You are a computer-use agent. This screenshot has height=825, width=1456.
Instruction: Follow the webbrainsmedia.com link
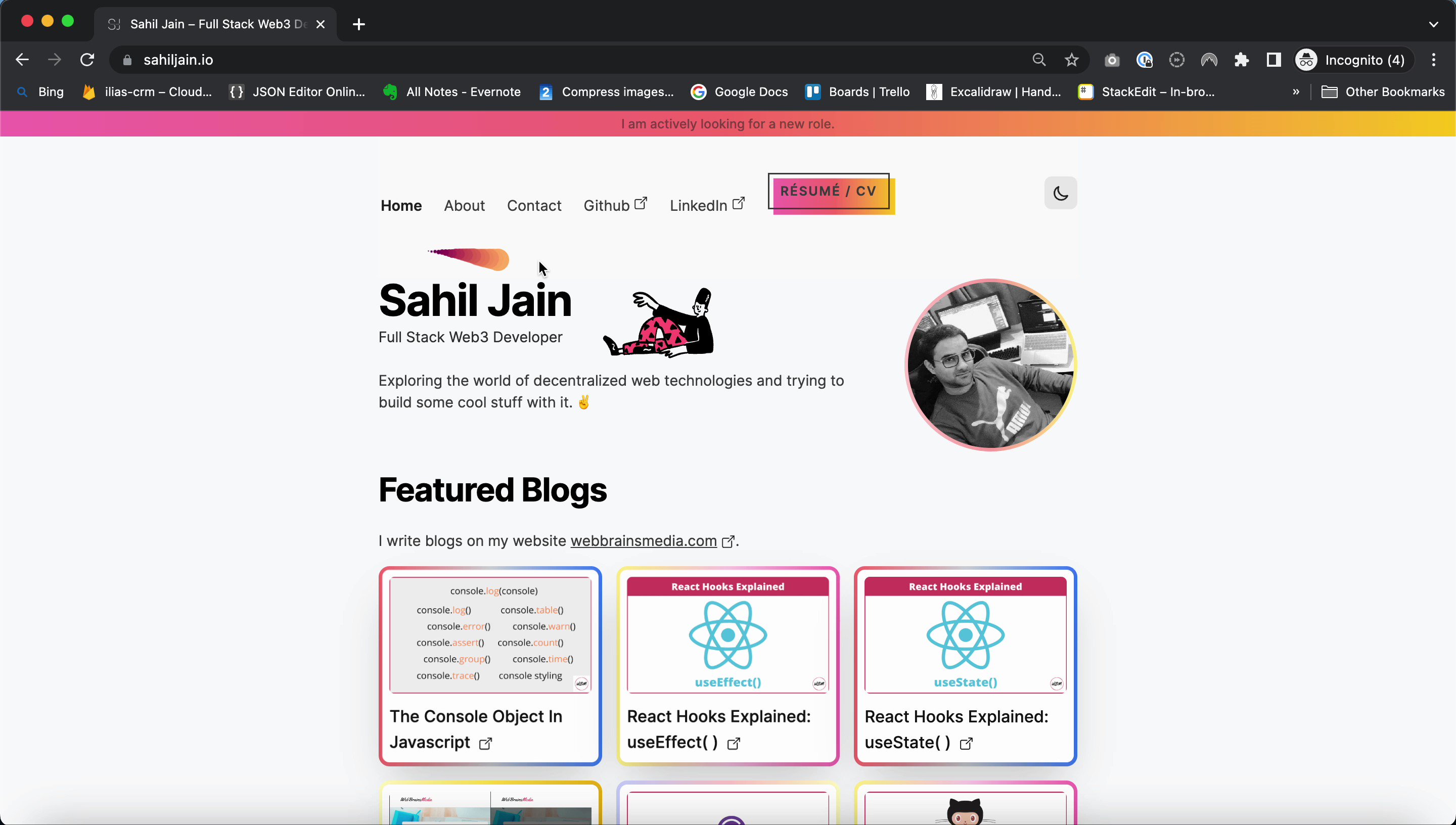tap(643, 540)
